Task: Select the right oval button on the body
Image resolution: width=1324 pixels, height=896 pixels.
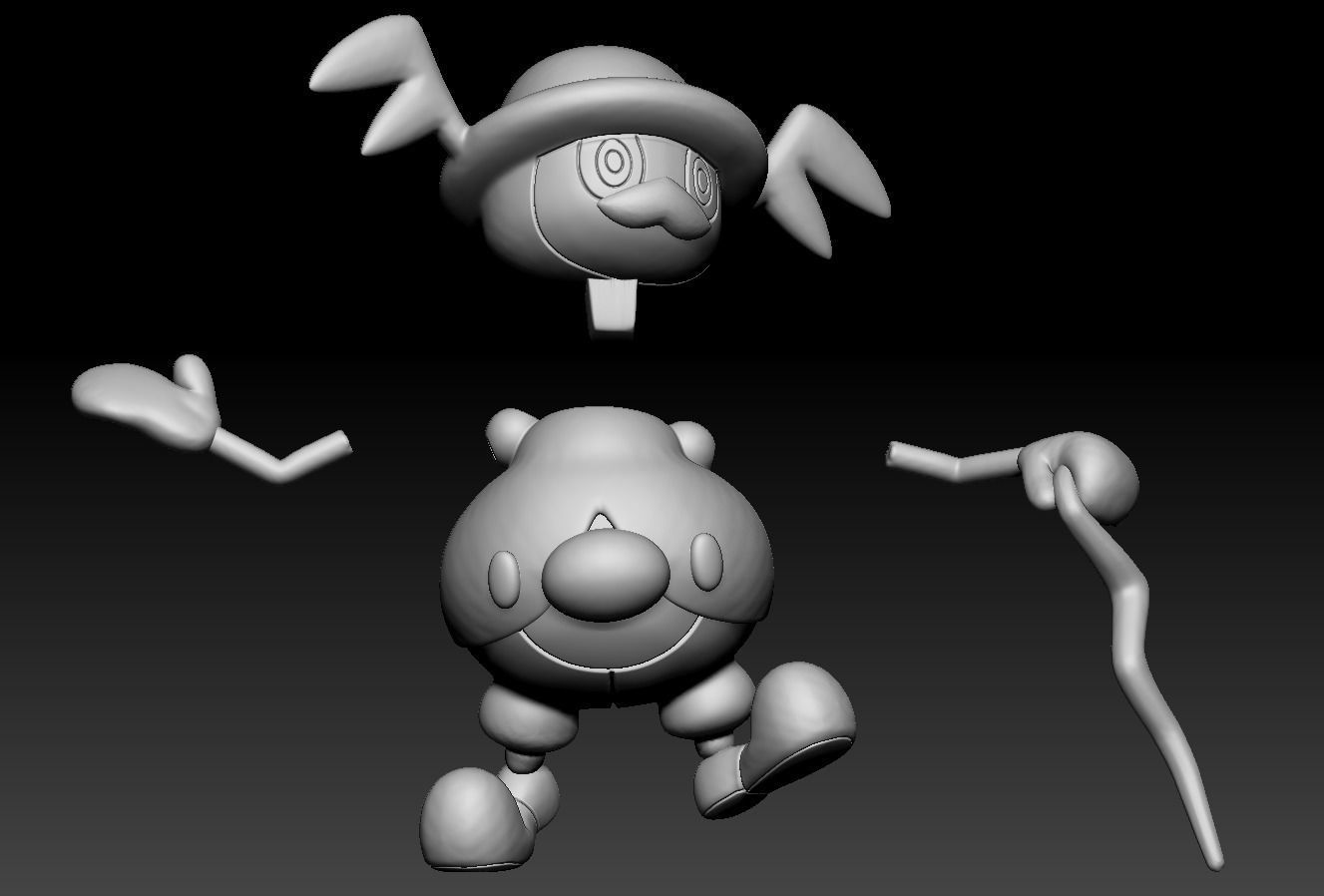Action: [x=706, y=564]
